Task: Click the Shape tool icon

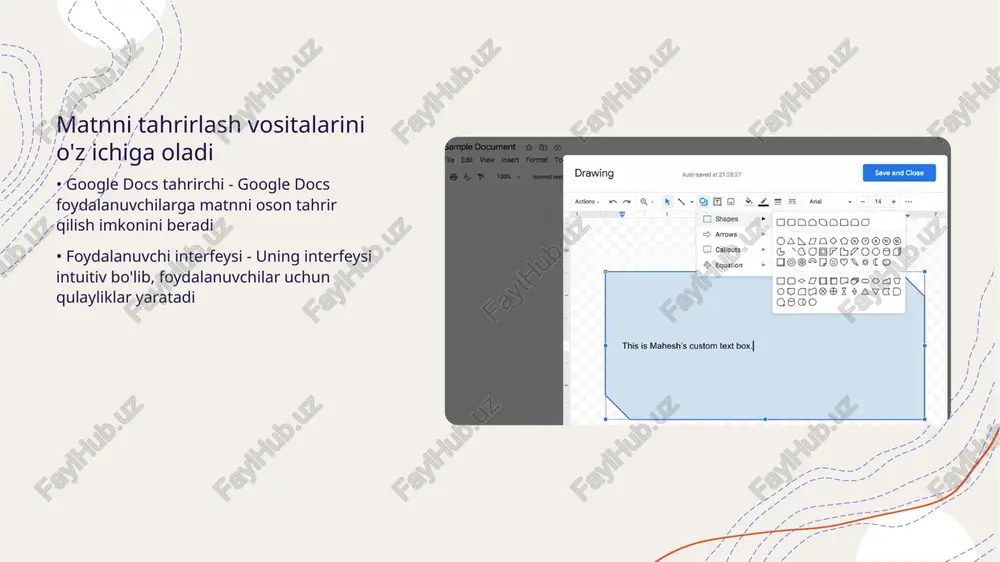Action: point(703,202)
